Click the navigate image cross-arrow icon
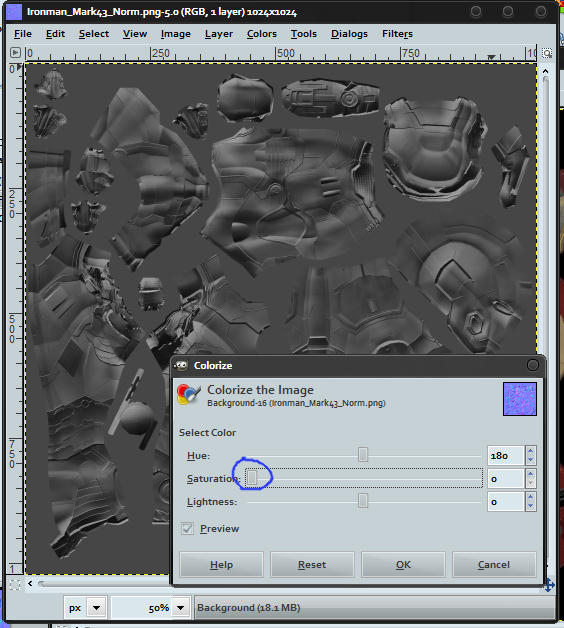 (550, 585)
